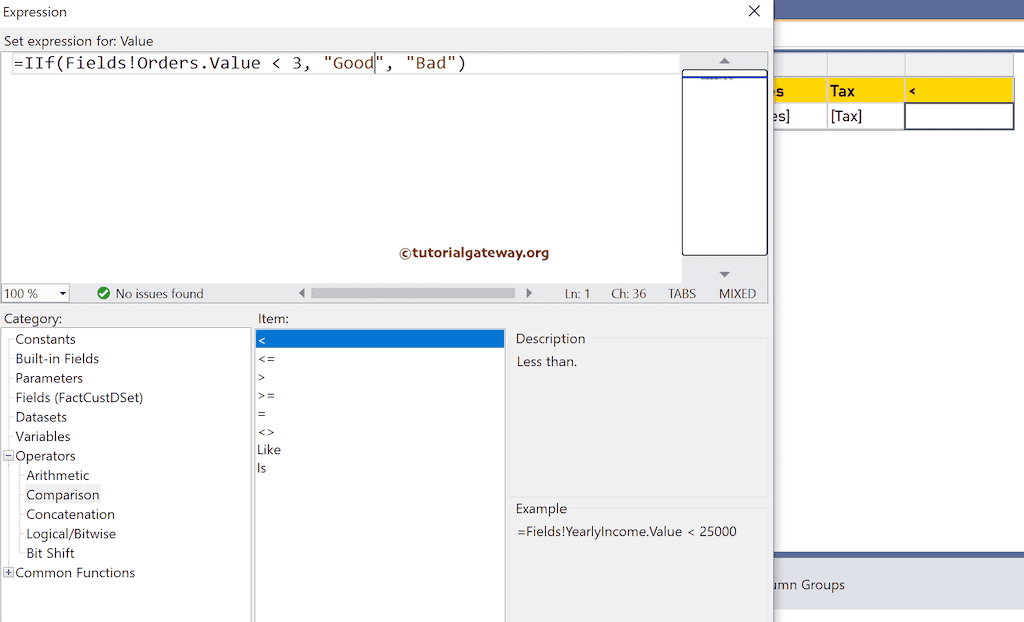This screenshot has width=1024, height=622.
Task: Click the editor horizontal scrollbar thumb
Action: (x=413, y=293)
